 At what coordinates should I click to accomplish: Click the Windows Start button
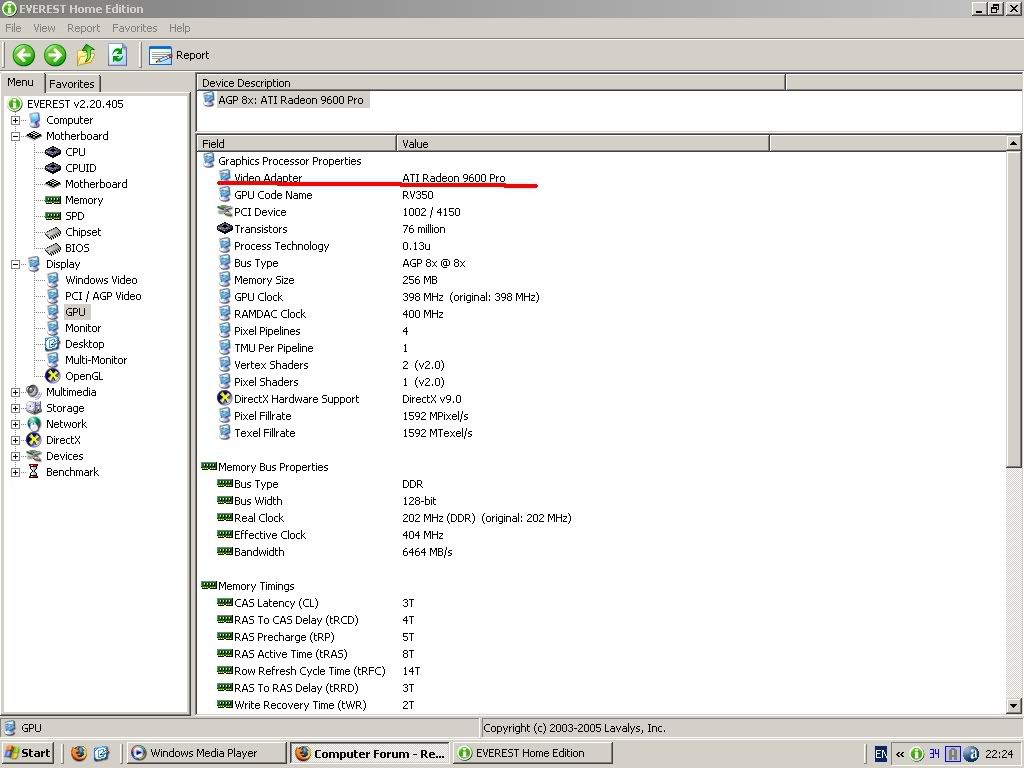[28, 753]
